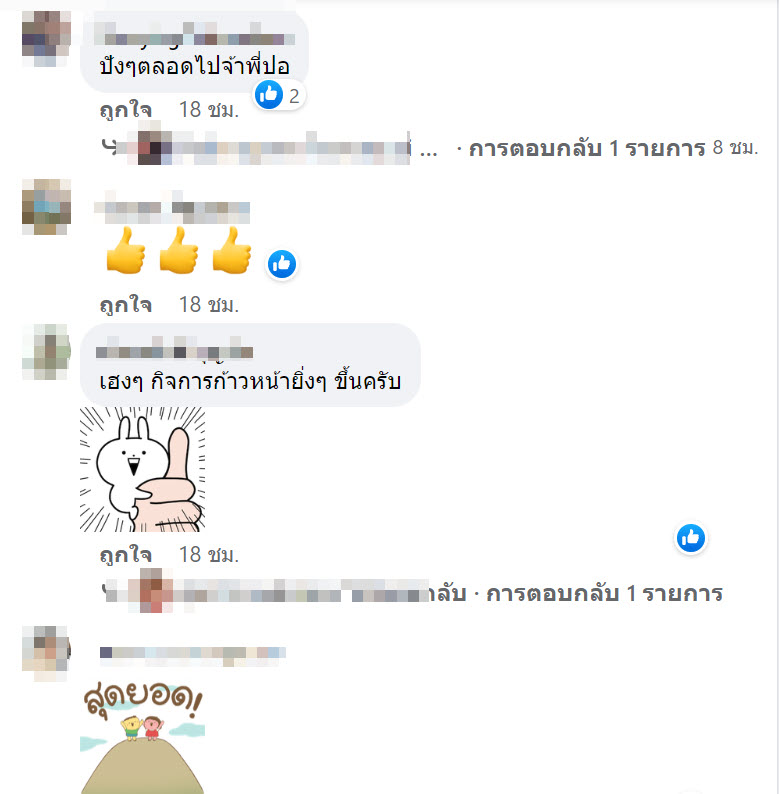Open the rabbit thumbs-up sticker
This screenshot has height=794, width=779.
pos(142,469)
